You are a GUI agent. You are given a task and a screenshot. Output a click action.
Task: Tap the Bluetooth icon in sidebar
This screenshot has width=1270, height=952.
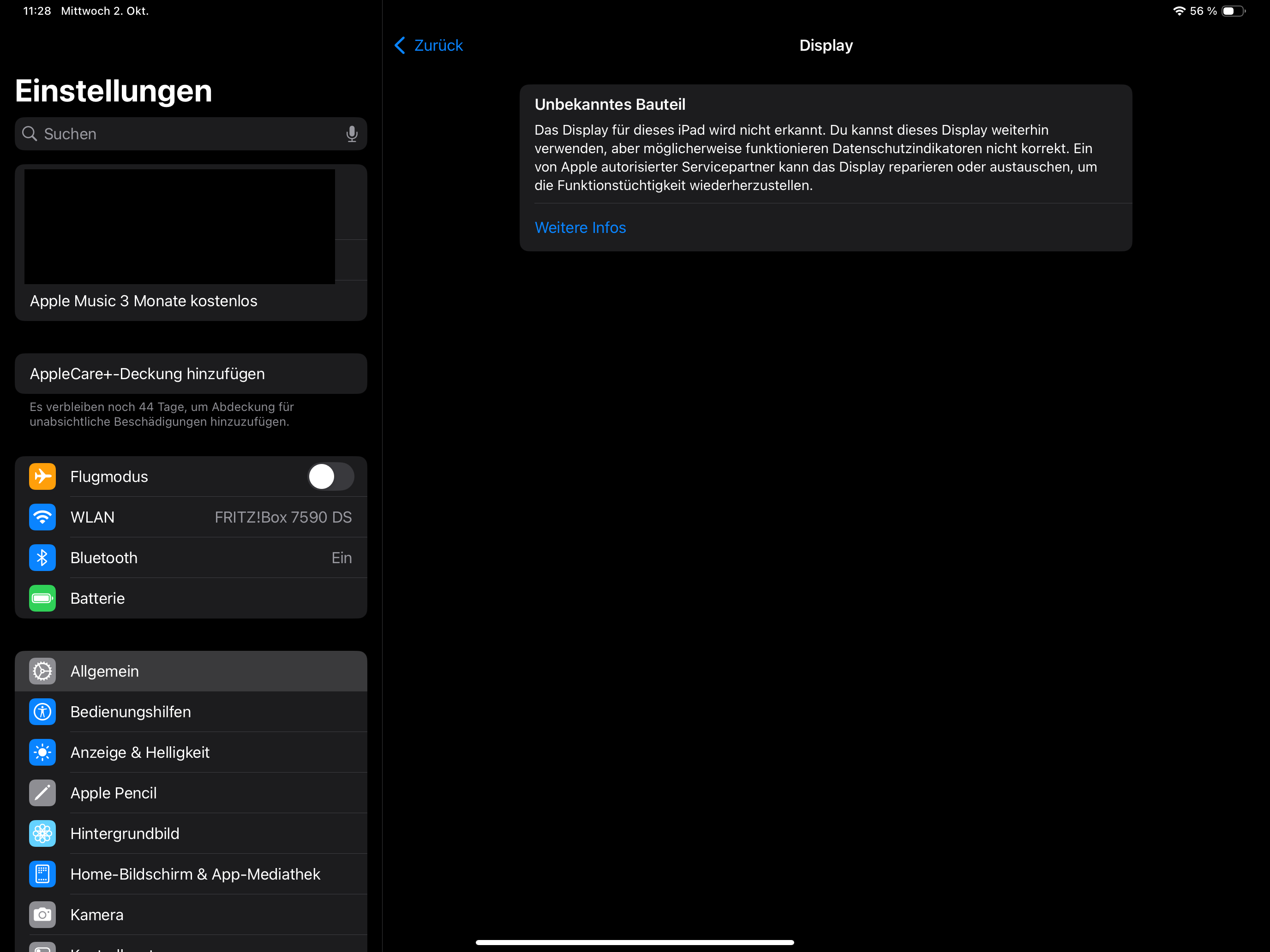[42, 558]
